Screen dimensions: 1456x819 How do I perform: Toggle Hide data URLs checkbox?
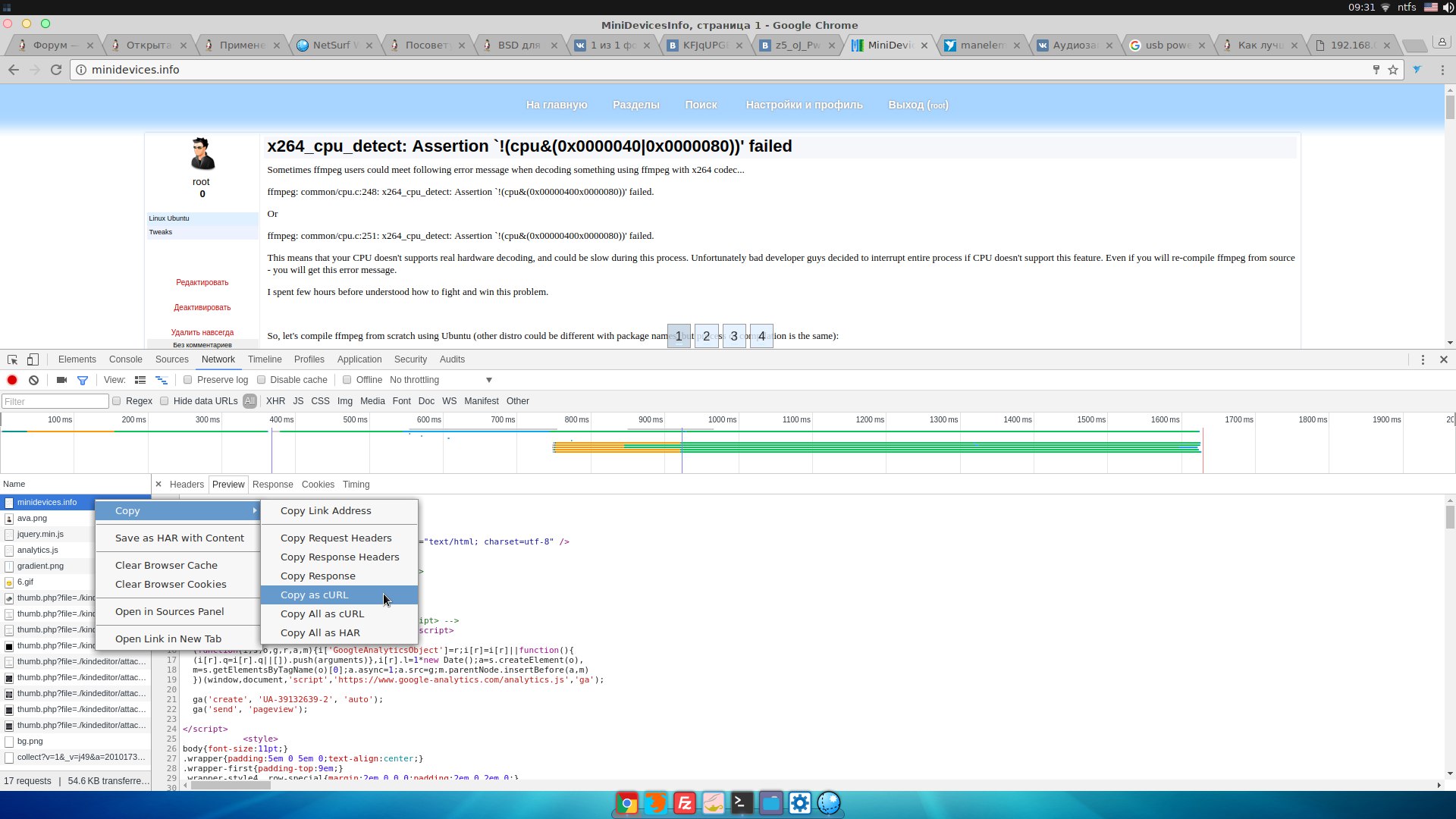pos(165,401)
